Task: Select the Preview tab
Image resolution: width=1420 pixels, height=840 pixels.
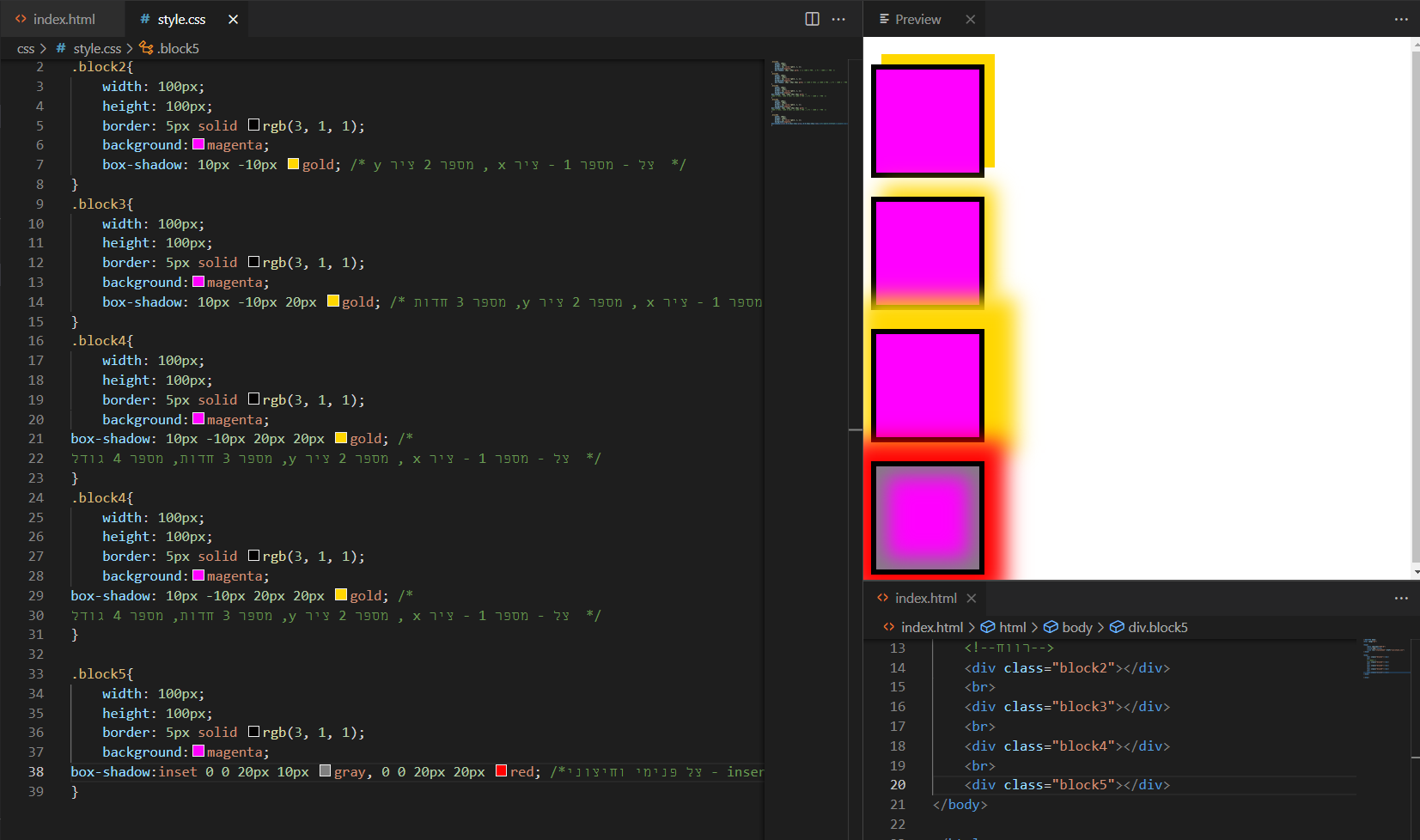Action: [x=917, y=19]
